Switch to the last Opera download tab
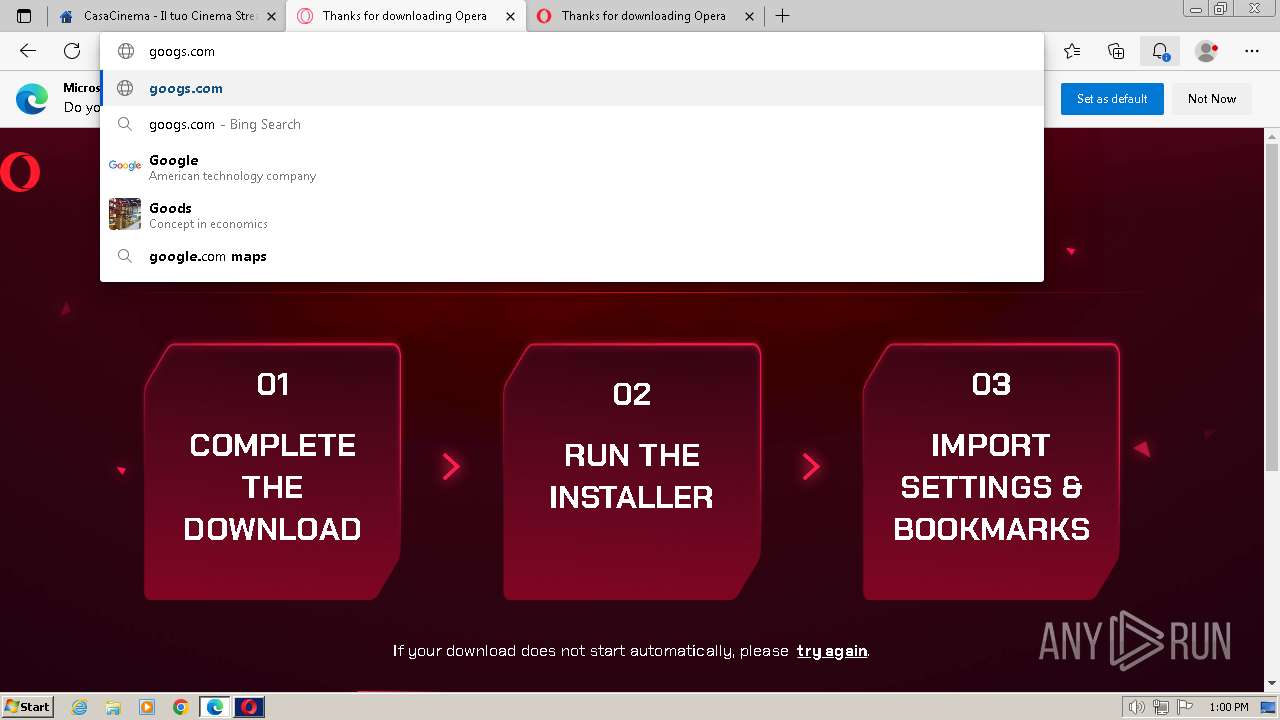This screenshot has width=1280, height=720. coord(644,16)
